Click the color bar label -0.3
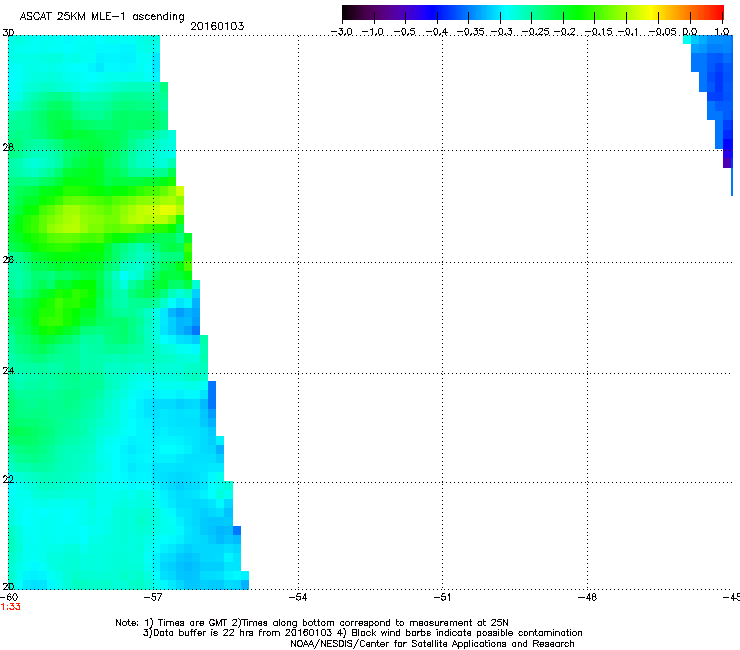740x650 pixels. point(502,32)
